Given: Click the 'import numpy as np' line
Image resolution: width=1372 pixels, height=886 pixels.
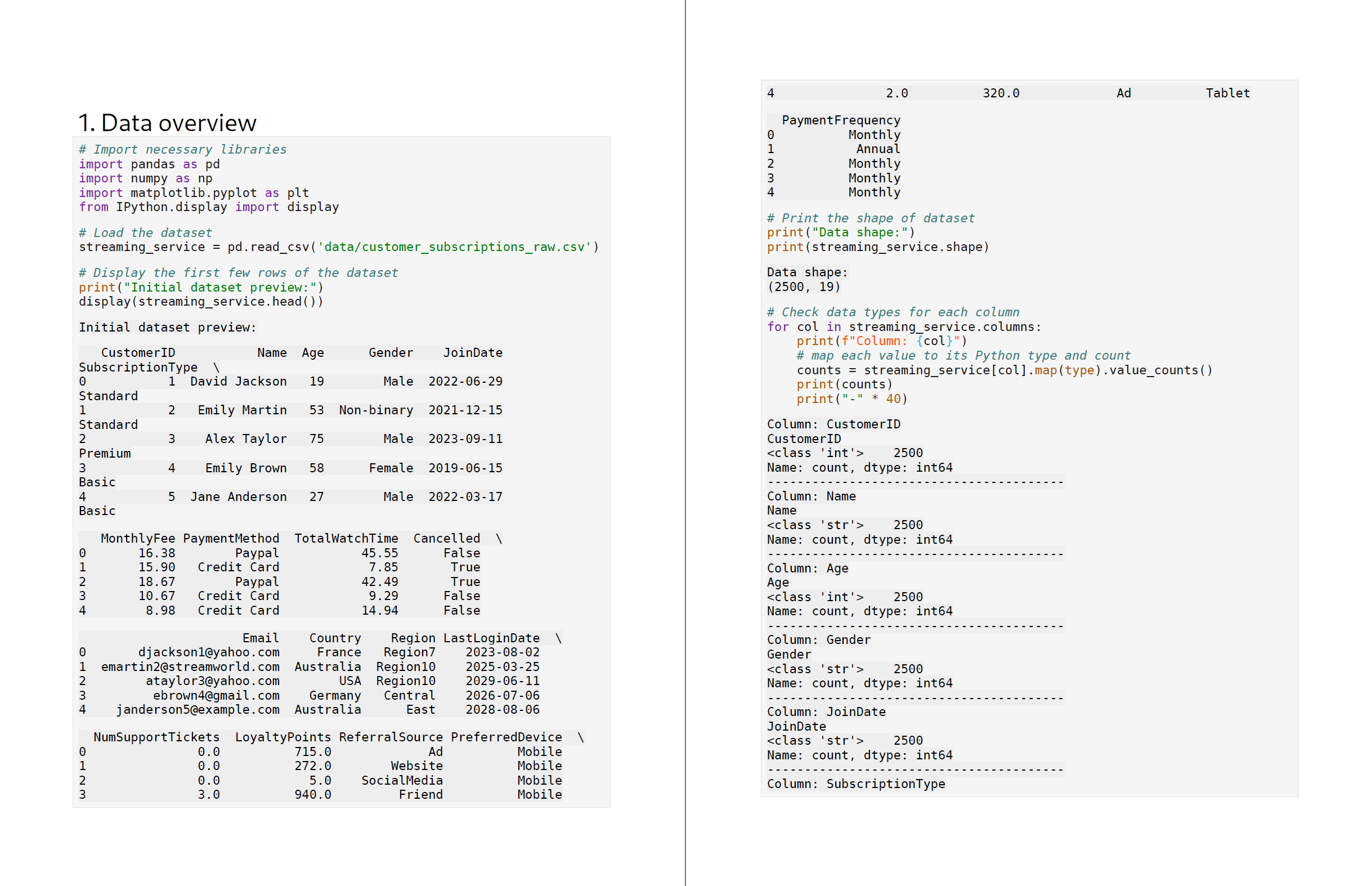Looking at the screenshot, I should pyautogui.click(x=146, y=178).
